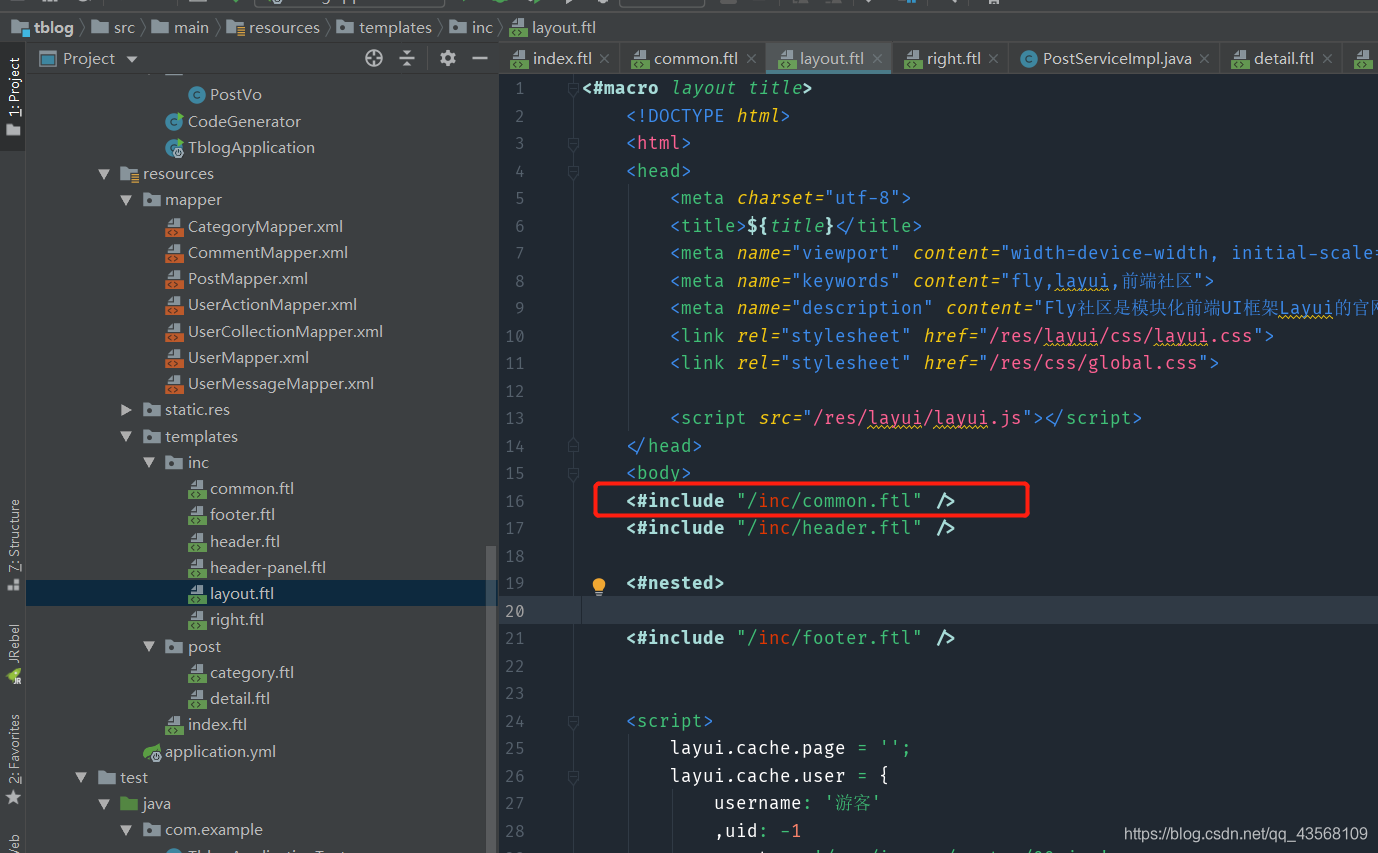Select right.ftl in the inc folder

pyautogui.click(x=237, y=620)
